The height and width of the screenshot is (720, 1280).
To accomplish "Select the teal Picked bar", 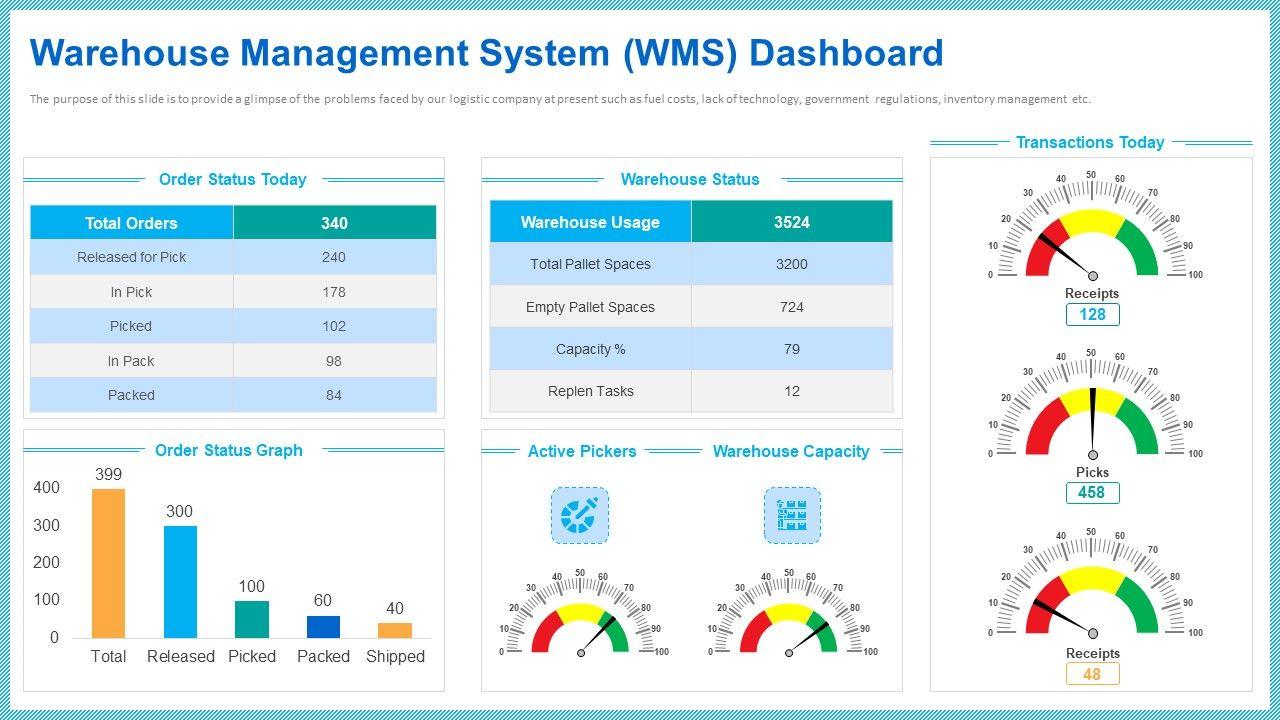I will [252, 619].
